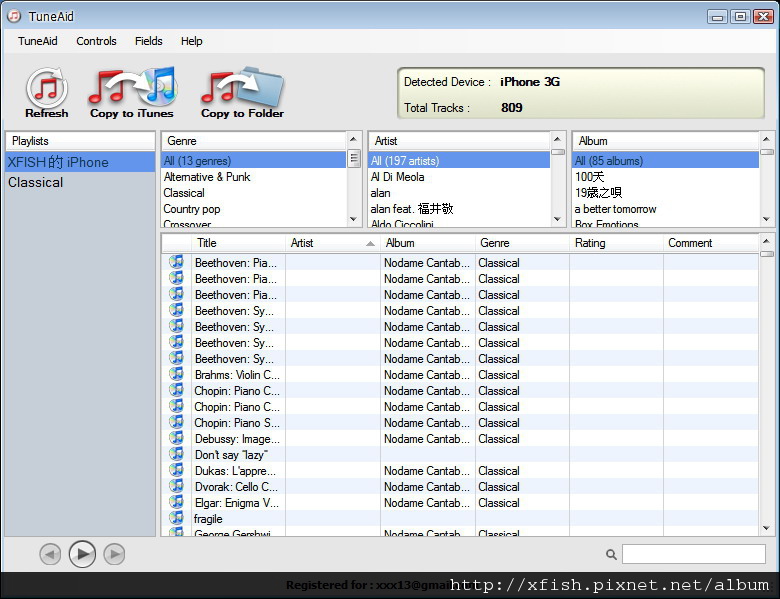Click track list scroll up arrow
Screen dimensions: 780x599
click(x=767, y=241)
